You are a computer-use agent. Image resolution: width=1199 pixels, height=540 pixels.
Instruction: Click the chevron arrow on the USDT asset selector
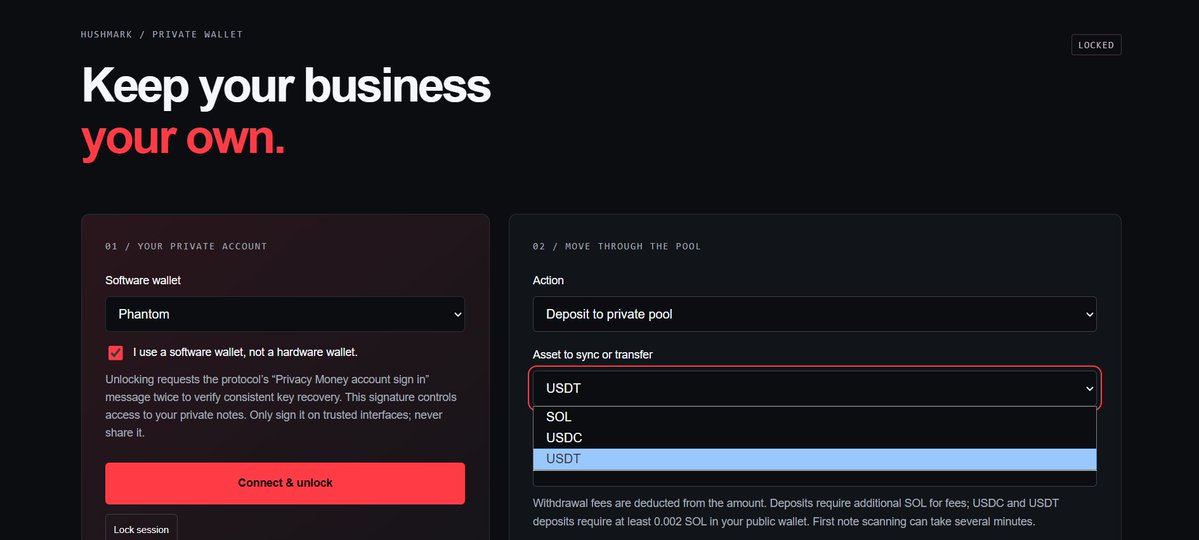(x=1089, y=389)
